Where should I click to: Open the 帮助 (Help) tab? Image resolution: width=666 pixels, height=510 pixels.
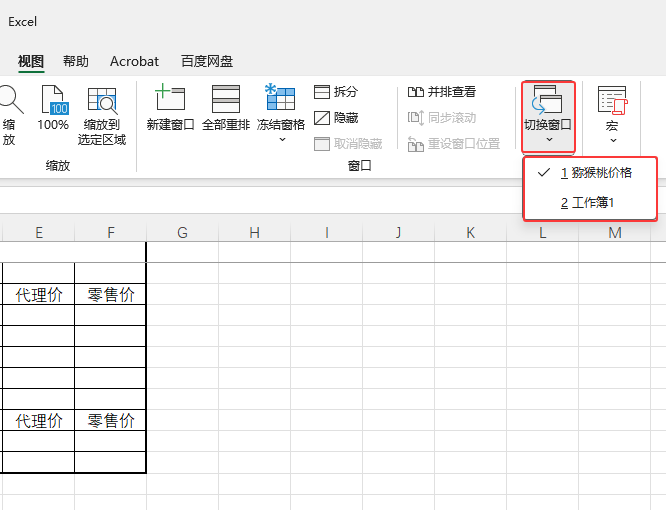pyautogui.click(x=76, y=62)
